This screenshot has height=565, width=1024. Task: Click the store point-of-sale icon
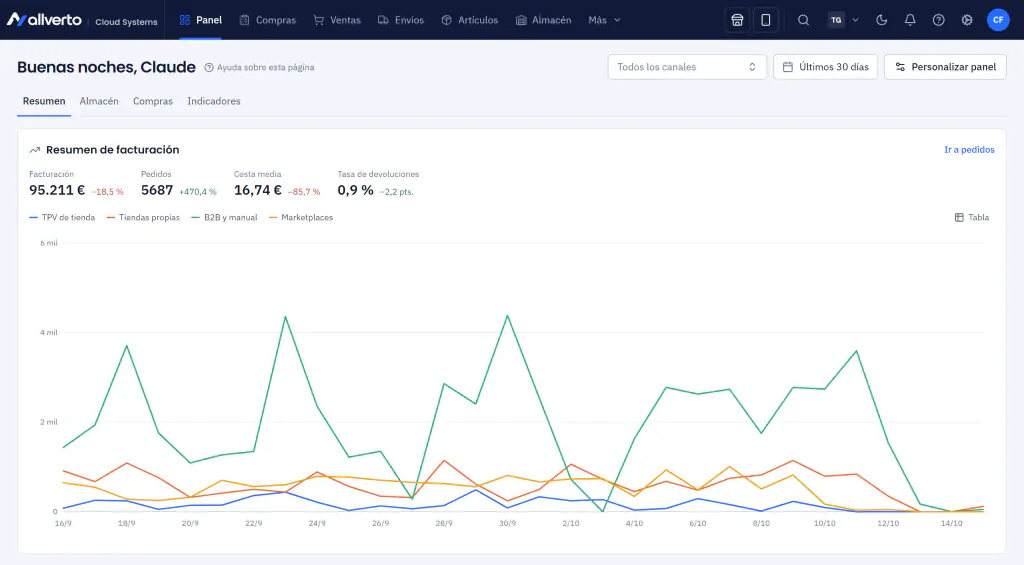(737, 20)
